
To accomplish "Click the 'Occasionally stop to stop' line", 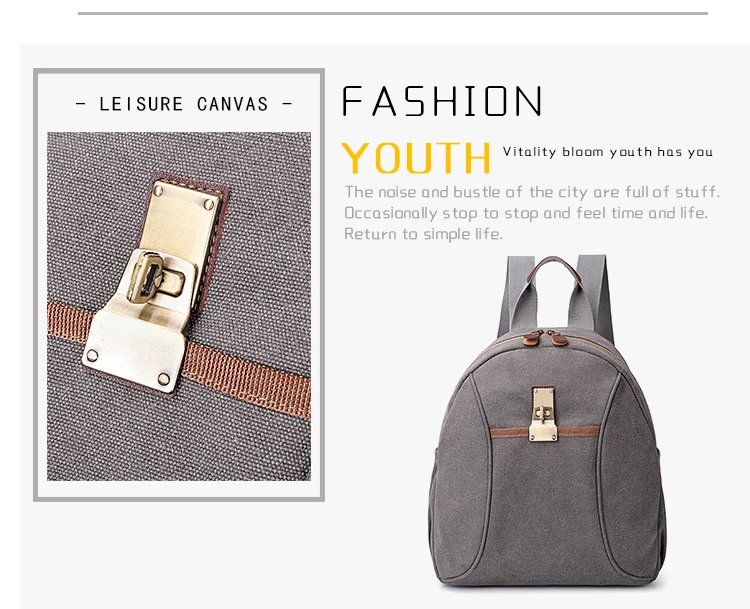I will click(x=526, y=213).
